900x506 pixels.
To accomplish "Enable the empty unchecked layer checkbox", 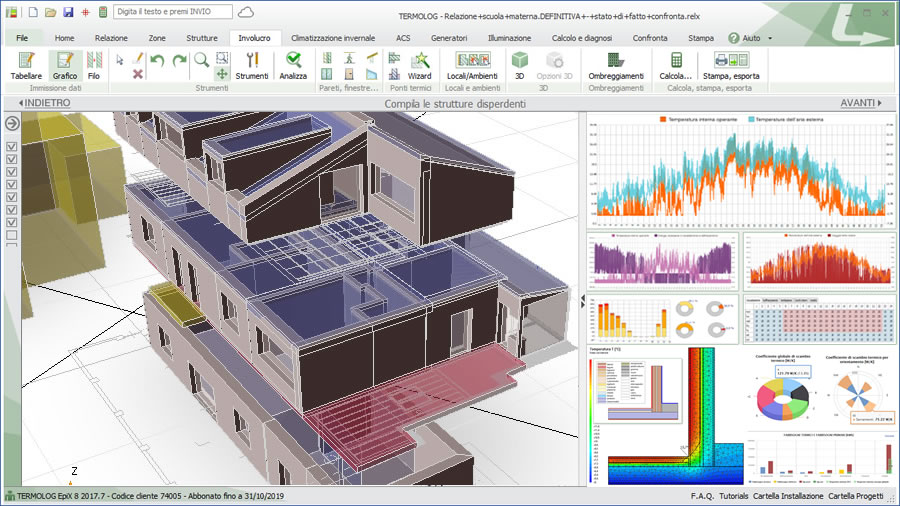I will [12, 235].
